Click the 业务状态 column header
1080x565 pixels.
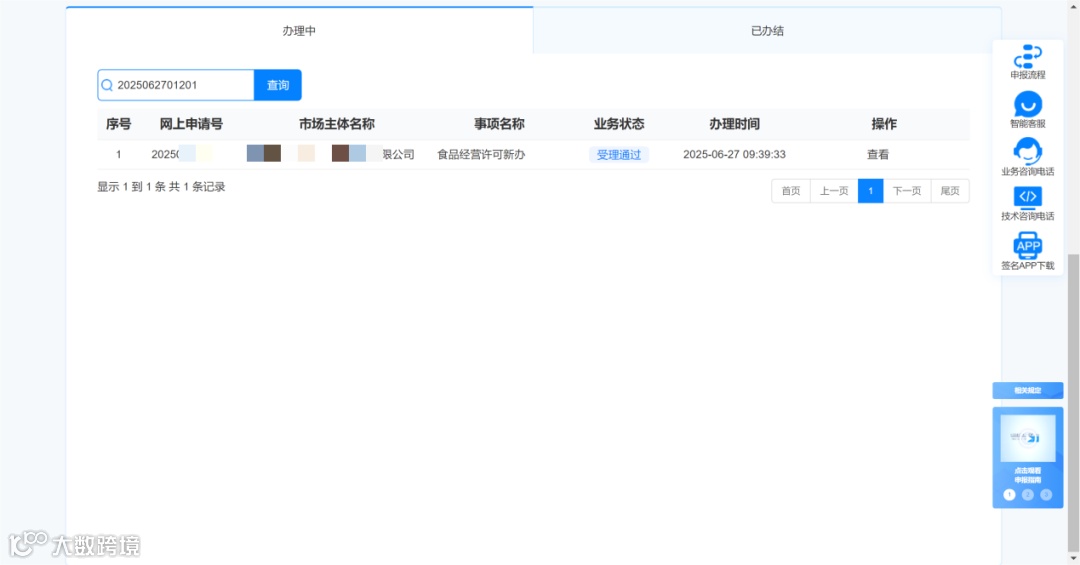coord(619,124)
